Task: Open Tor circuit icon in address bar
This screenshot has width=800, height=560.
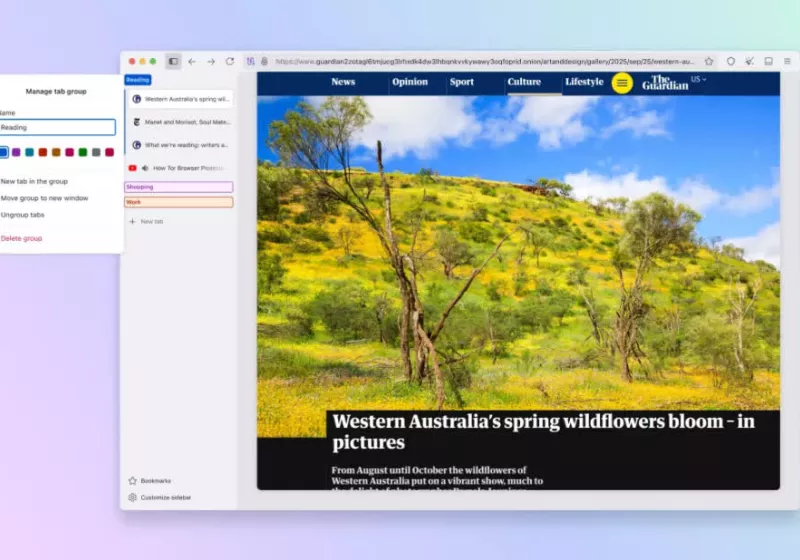Action: tap(251, 61)
